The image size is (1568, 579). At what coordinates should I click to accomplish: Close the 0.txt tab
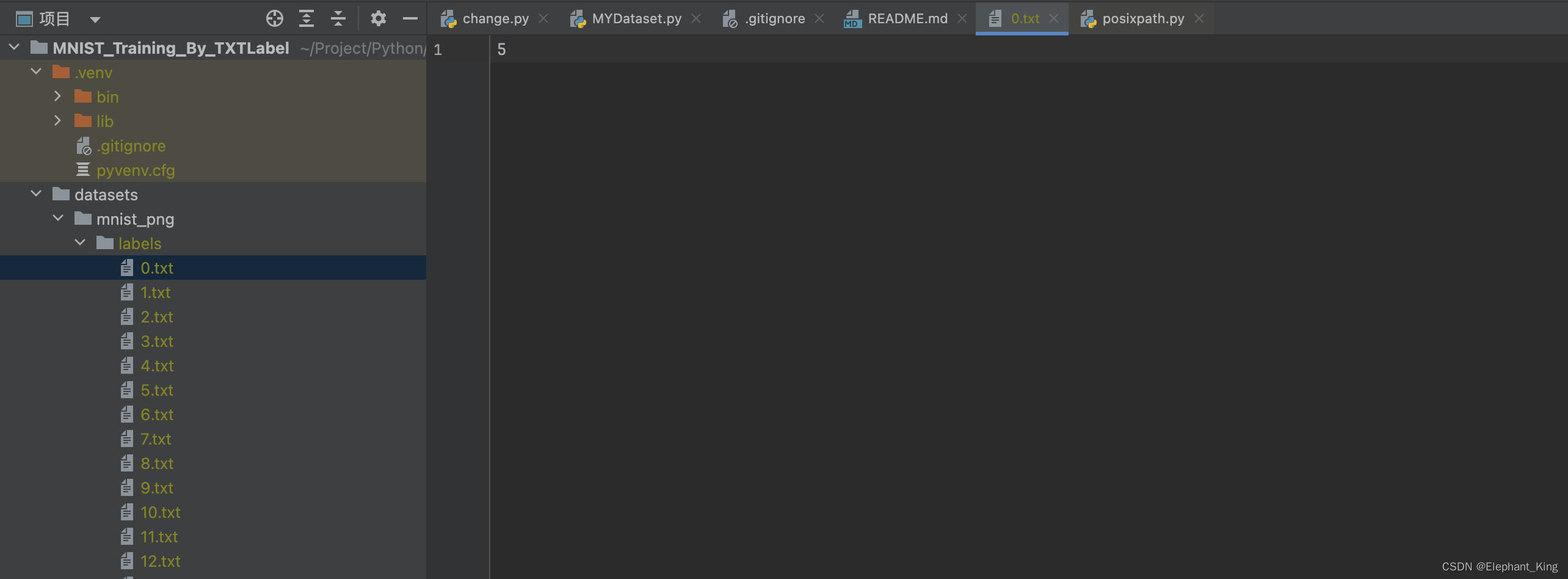click(1054, 19)
